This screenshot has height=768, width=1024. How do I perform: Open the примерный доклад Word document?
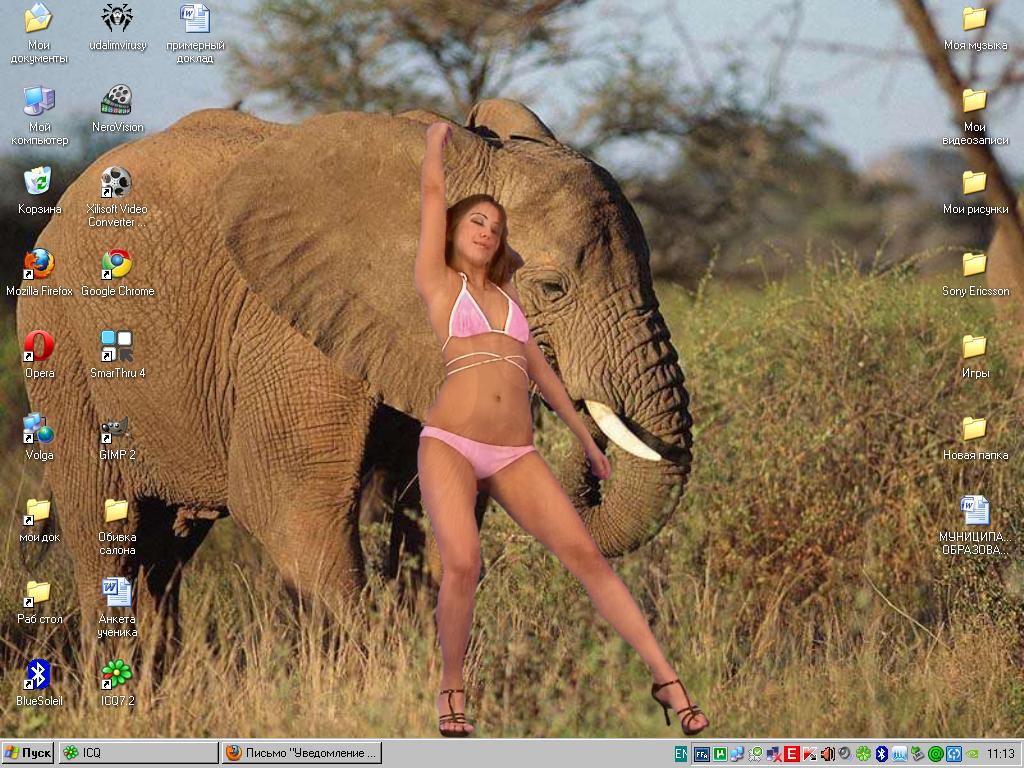pyautogui.click(x=195, y=19)
